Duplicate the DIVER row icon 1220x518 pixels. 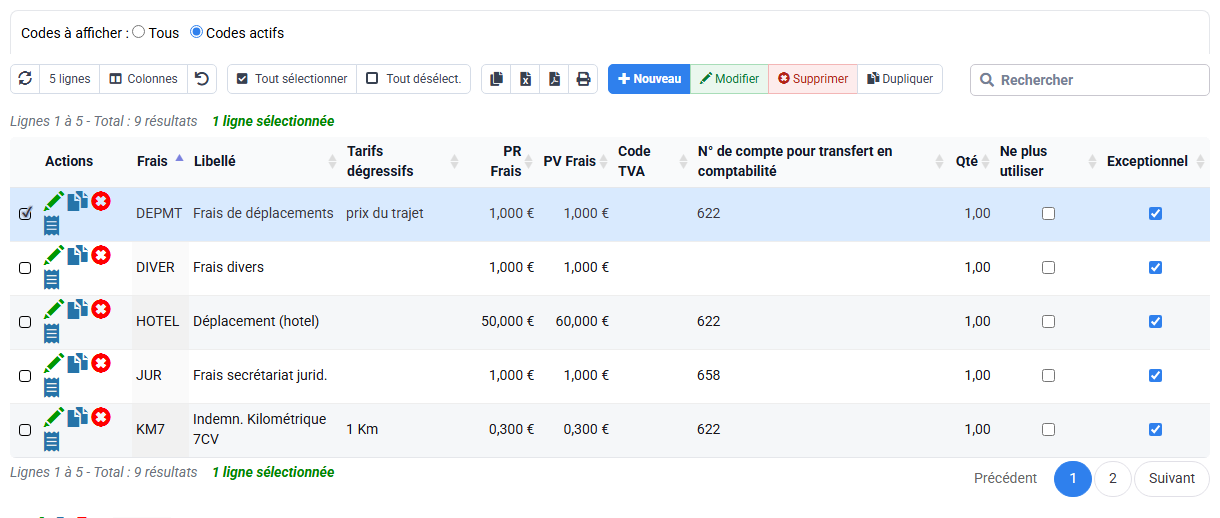[78, 255]
